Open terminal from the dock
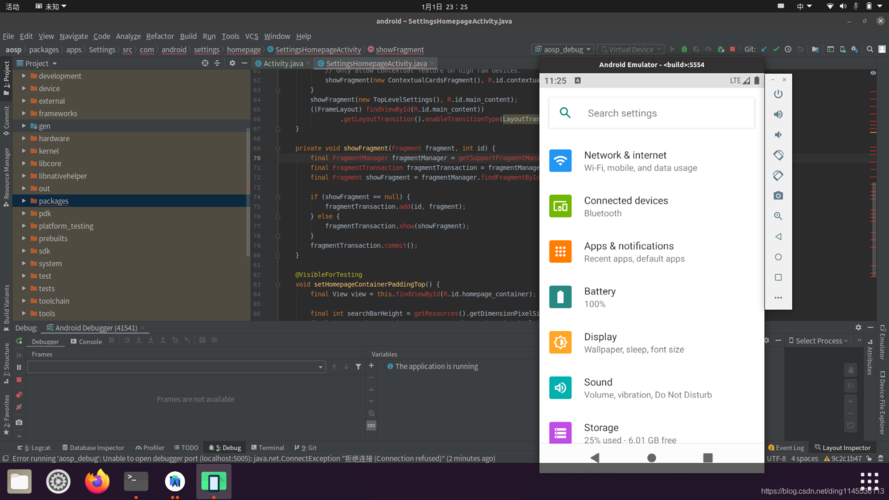 tap(136, 481)
